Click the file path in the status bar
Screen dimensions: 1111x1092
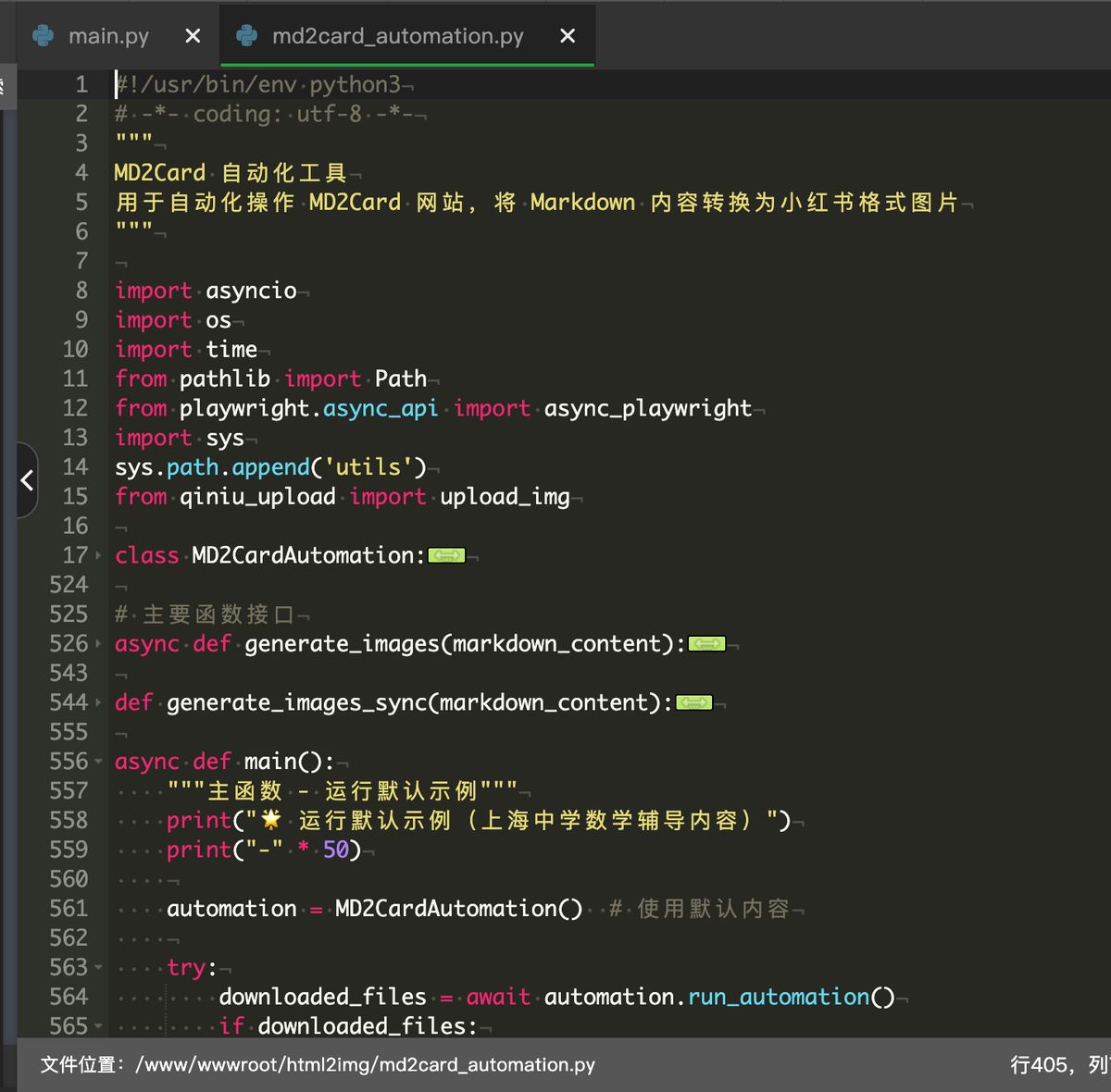tap(315, 1065)
